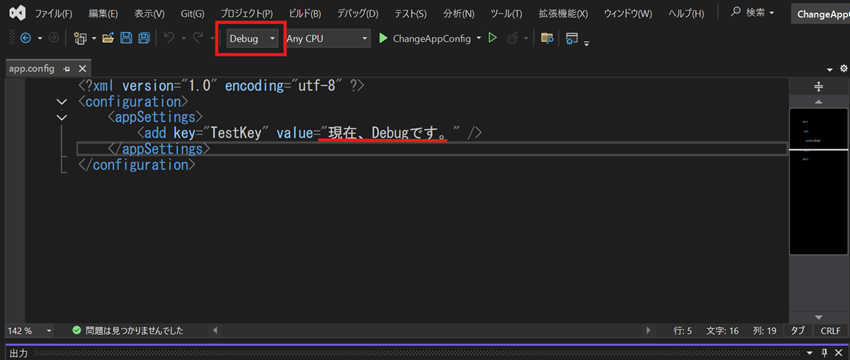Open the デバッグ(D) menu
Screen dimensions: 850x360
(x=358, y=14)
